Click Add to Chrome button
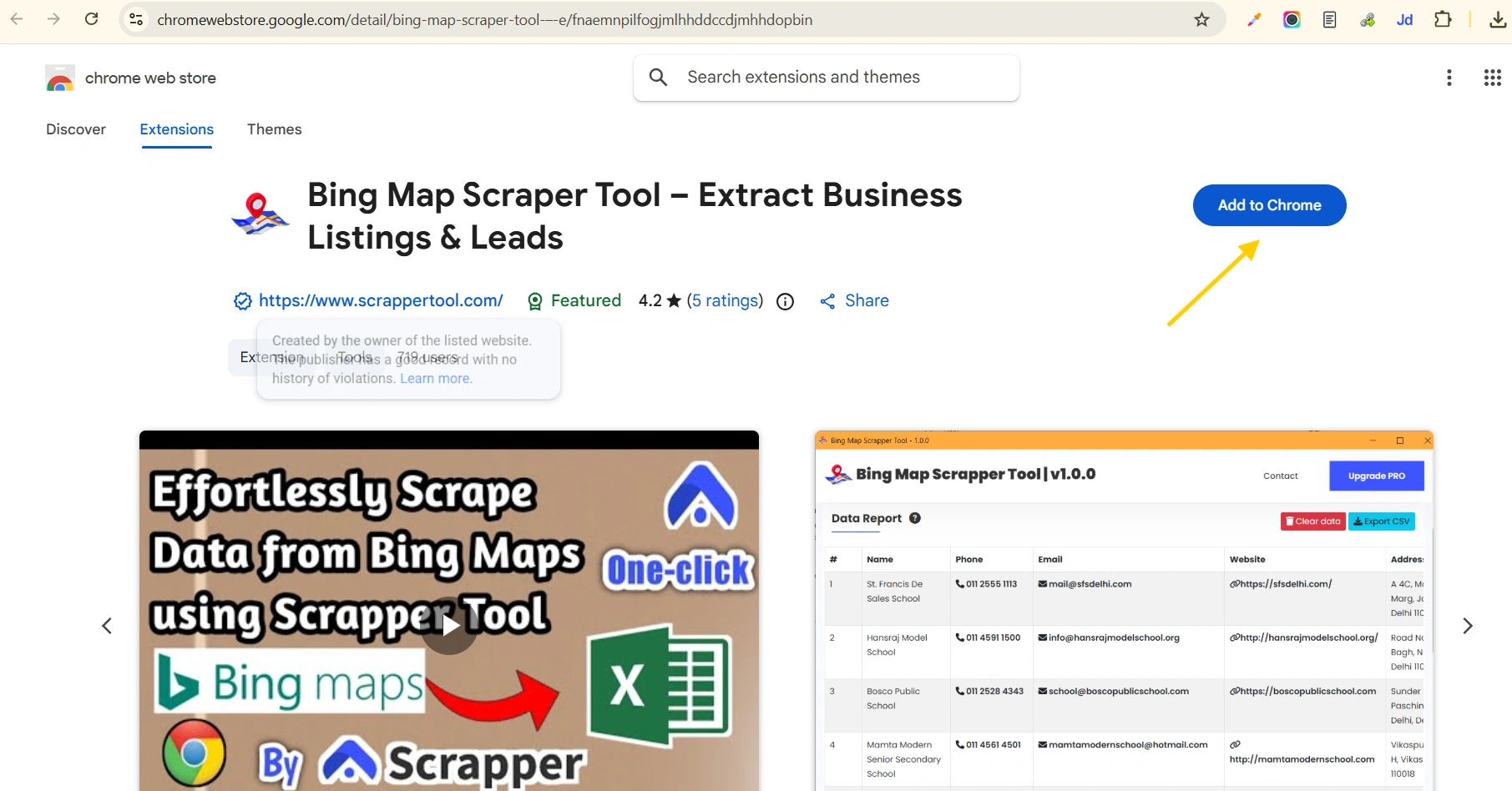Viewport: 1512px width, 791px height. 1269,205
